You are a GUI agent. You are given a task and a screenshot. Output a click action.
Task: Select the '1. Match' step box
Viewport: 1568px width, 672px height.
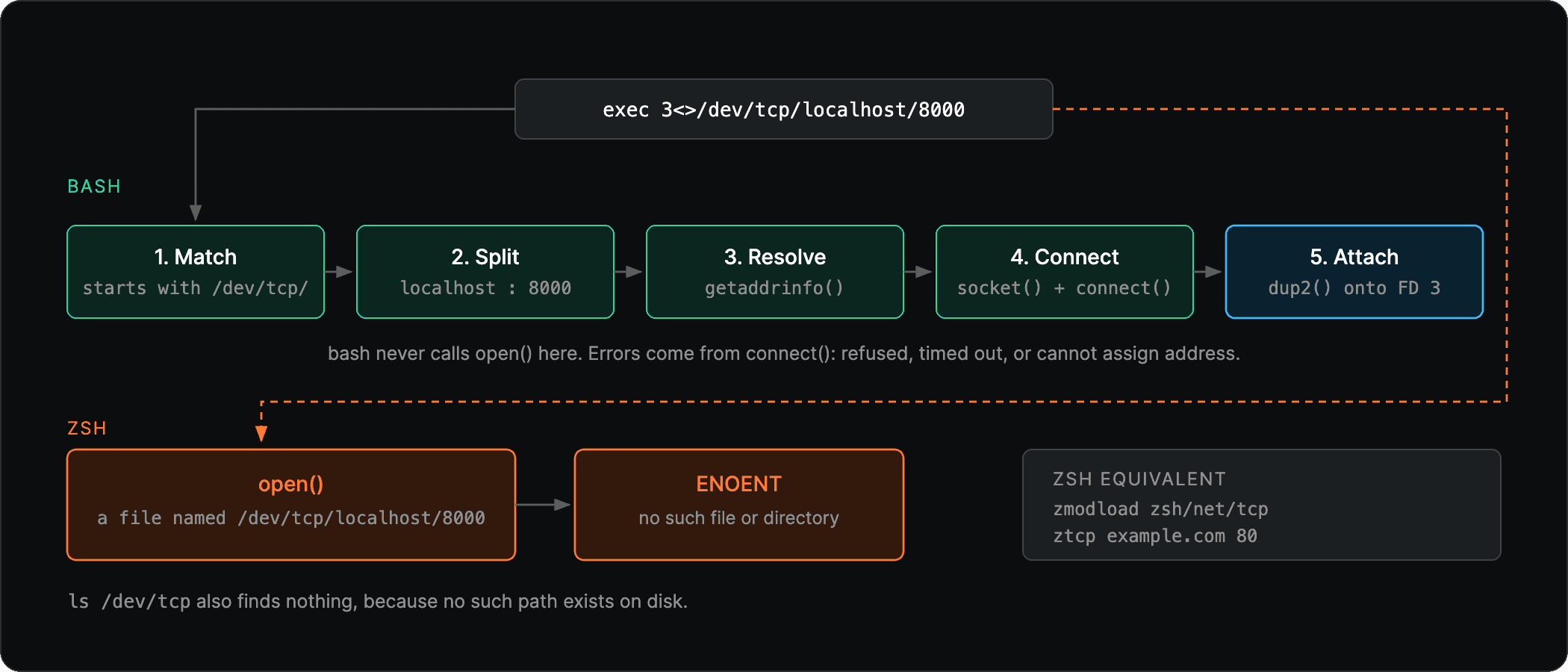click(x=196, y=272)
